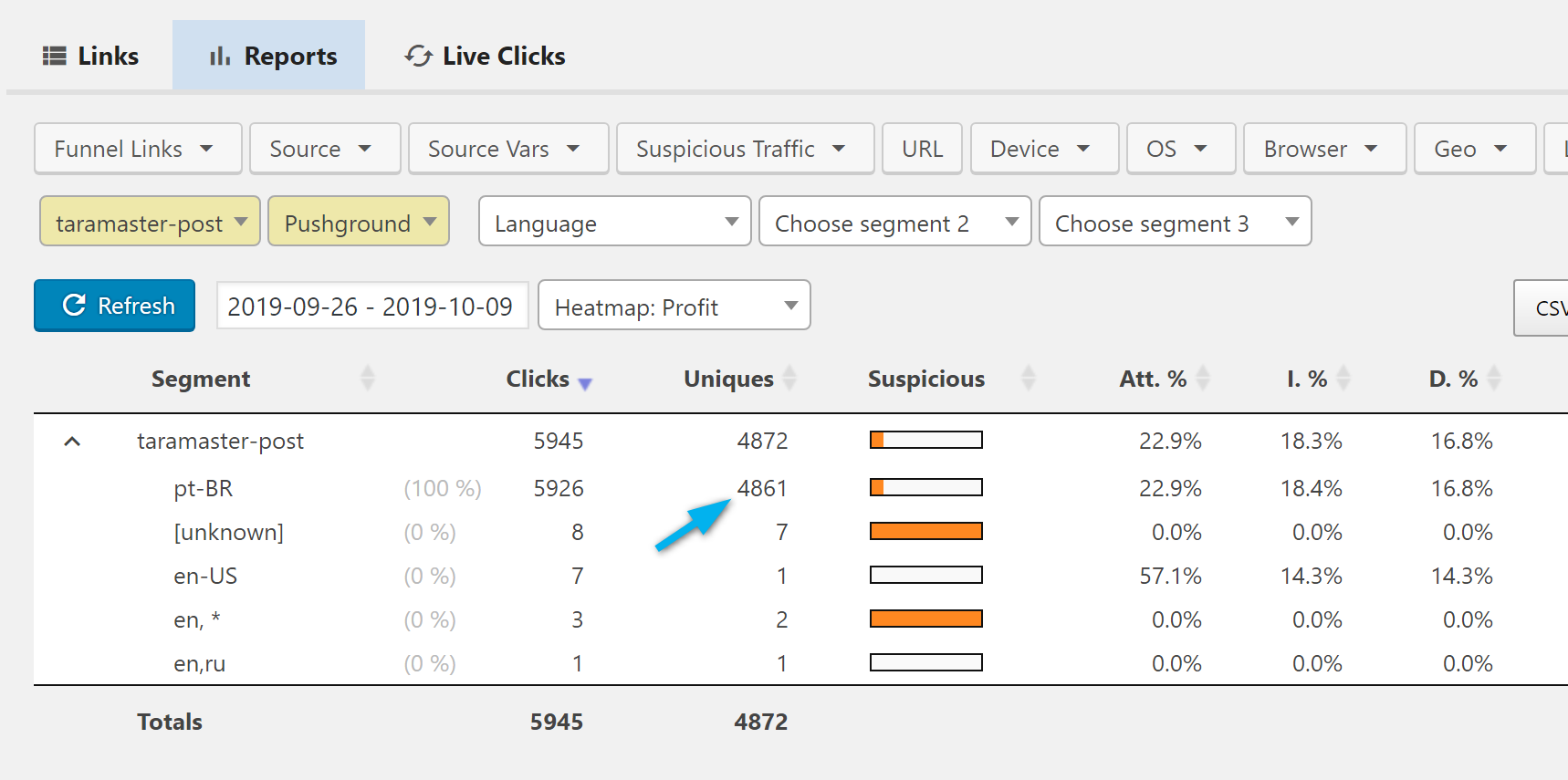Image resolution: width=1568 pixels, height=780 pixels.
Task: Click the en-US empty suspicious bar
Action: click(926, 575)
